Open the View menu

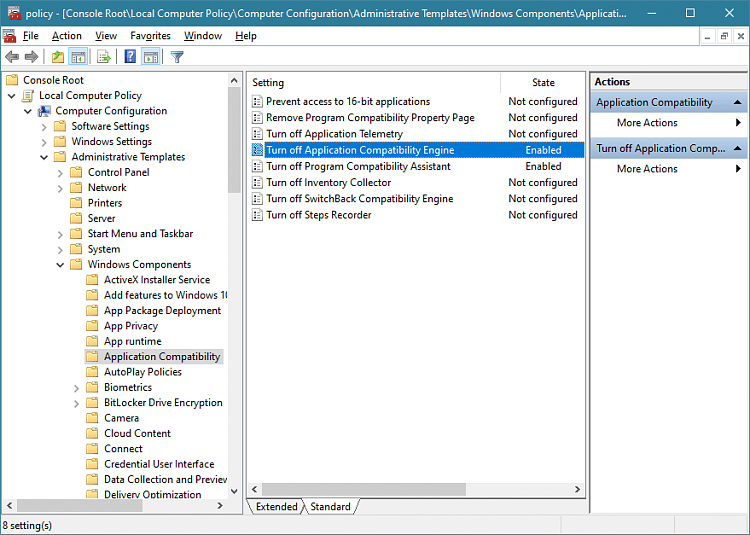point(106,36)
